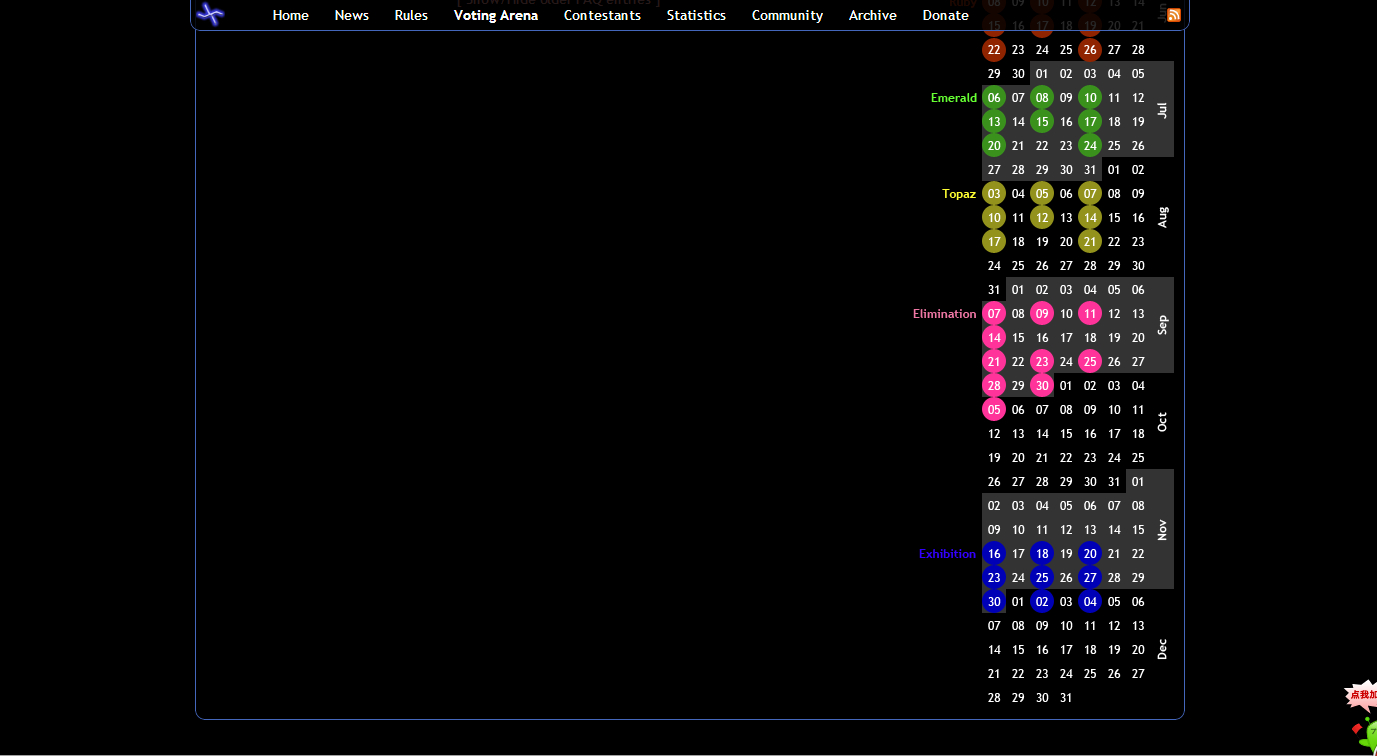Open the pink September 14 Elimination date
The height and width of the screenshot is (756, 1377).
tap(994, 338)
